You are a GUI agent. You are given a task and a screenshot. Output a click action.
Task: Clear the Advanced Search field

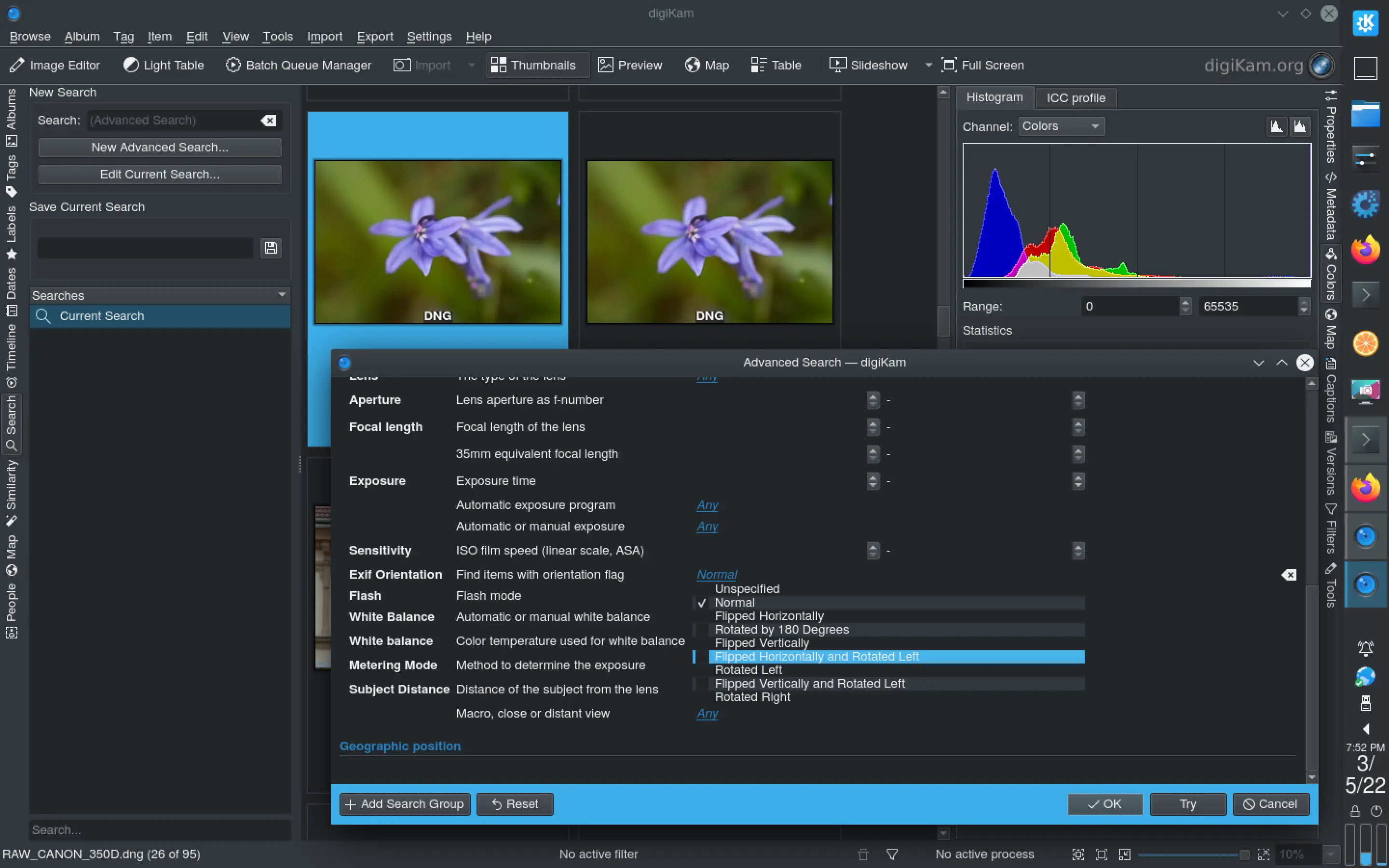coord(268,121)
